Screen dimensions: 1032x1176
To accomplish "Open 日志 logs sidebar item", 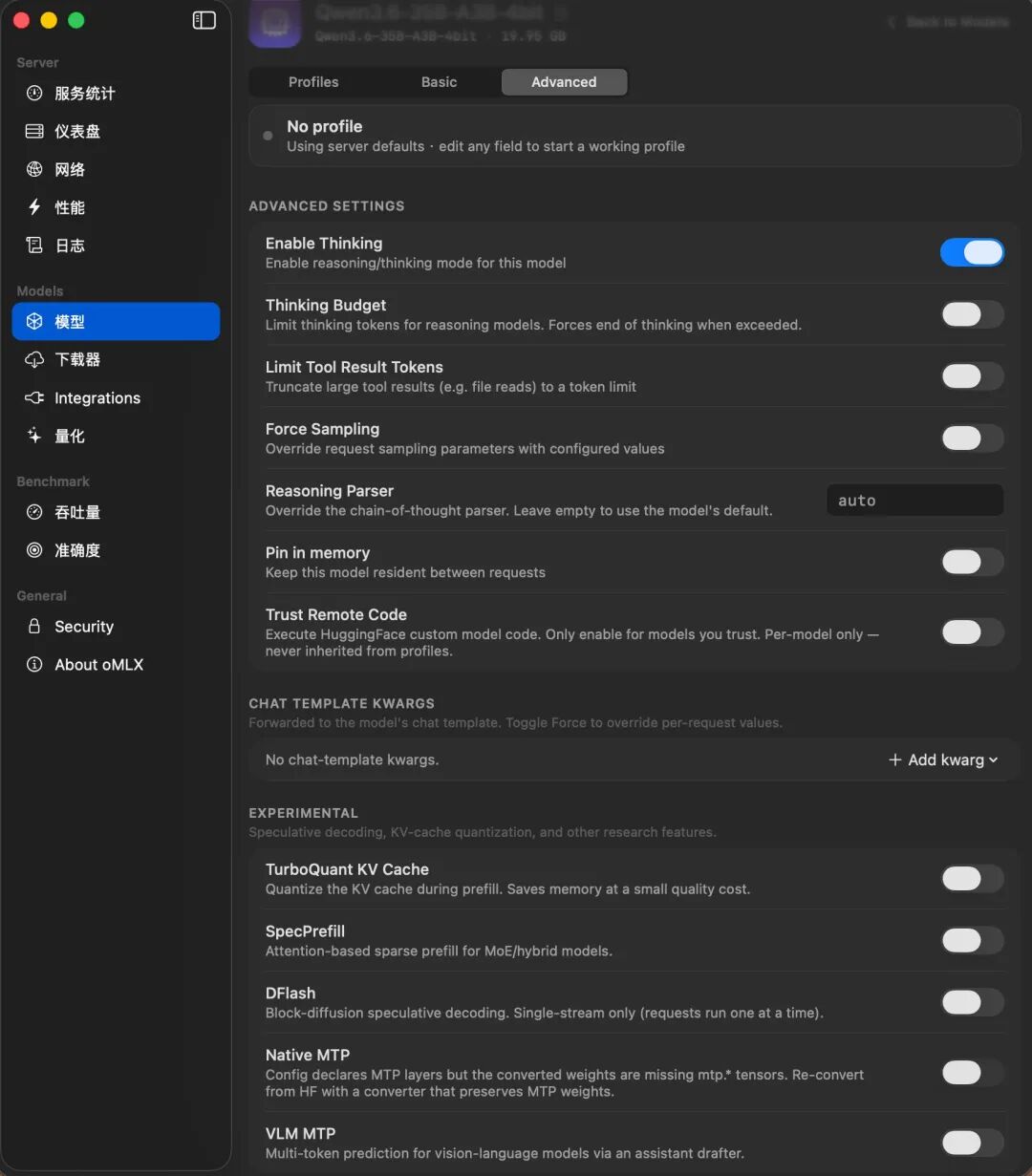I will coord(116,246).
